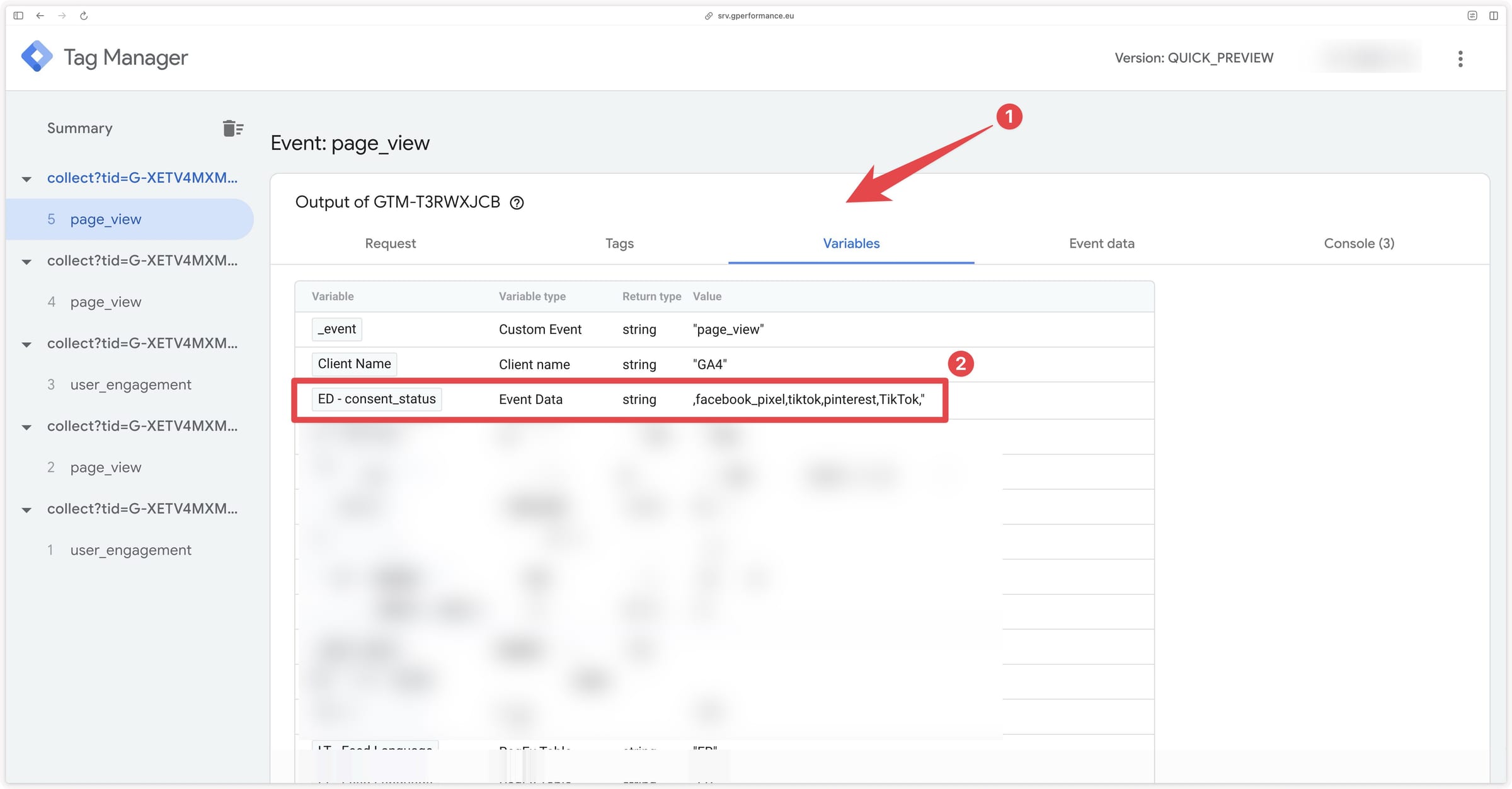Open the help icon beside GTM-T3RWXJCB
The image size is (1512, 789).
click(517, 203)
